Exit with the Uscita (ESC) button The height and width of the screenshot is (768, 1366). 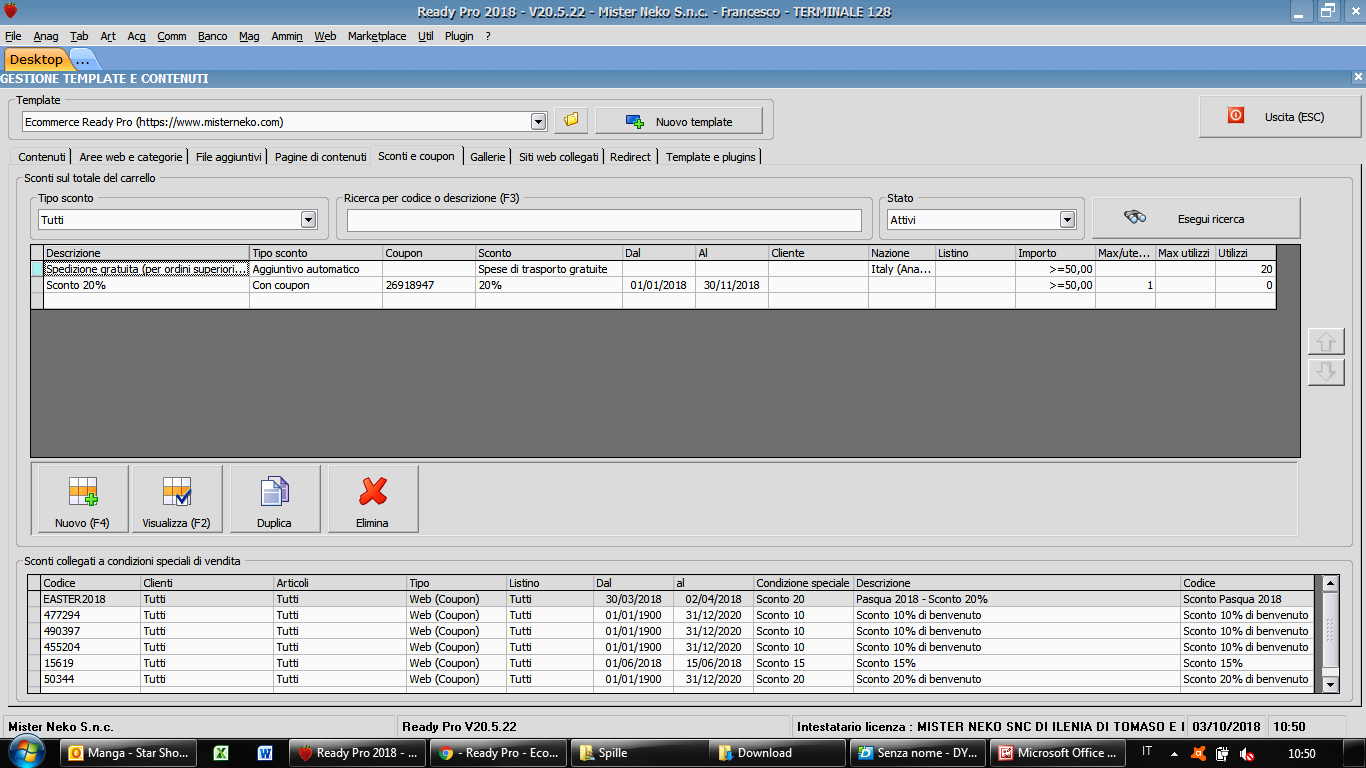click(1280, 117)
